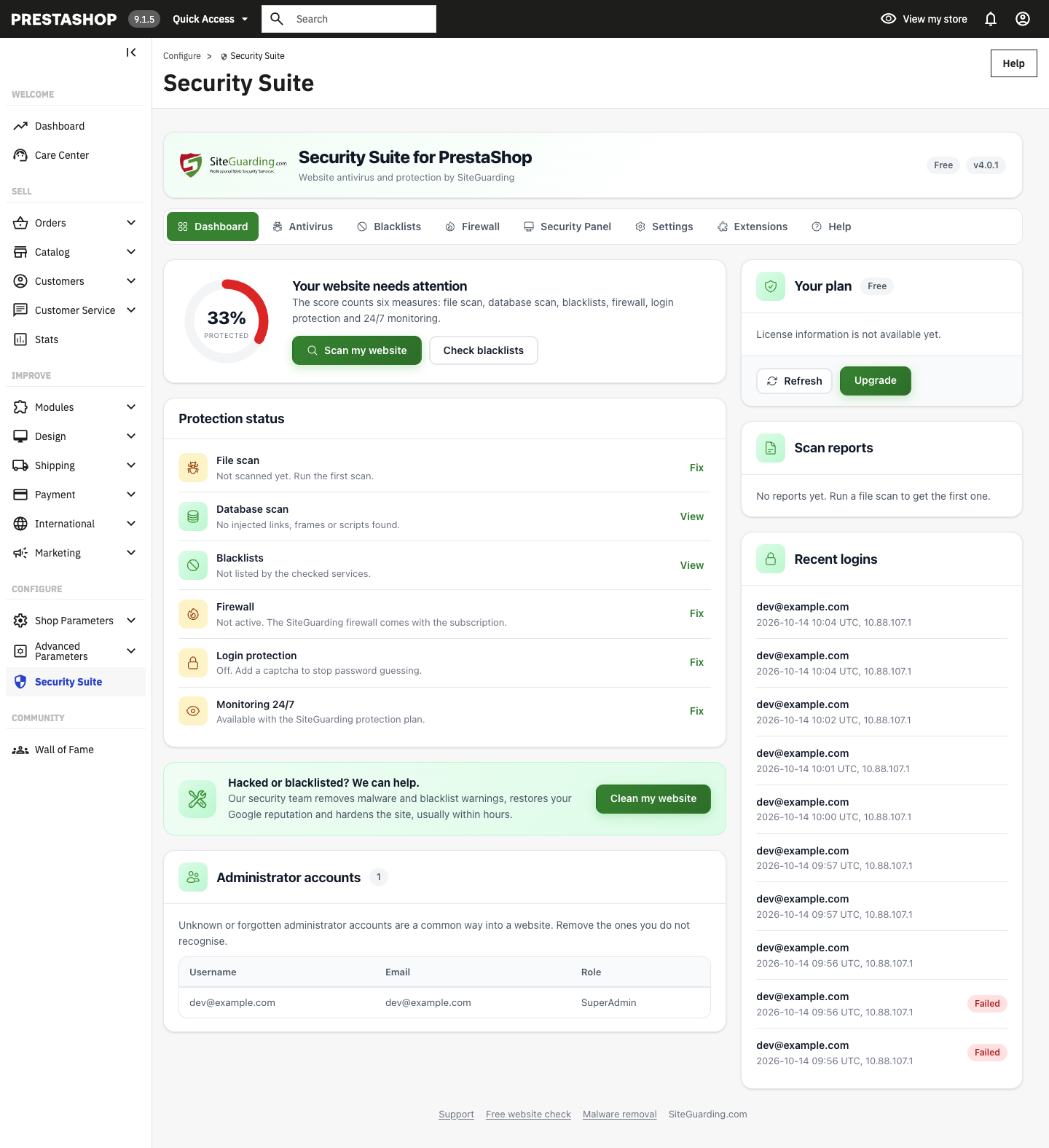This screenshot has height=1148, width=1049.
Task: Click the Database scan icon
Action: tap(193, 516)
